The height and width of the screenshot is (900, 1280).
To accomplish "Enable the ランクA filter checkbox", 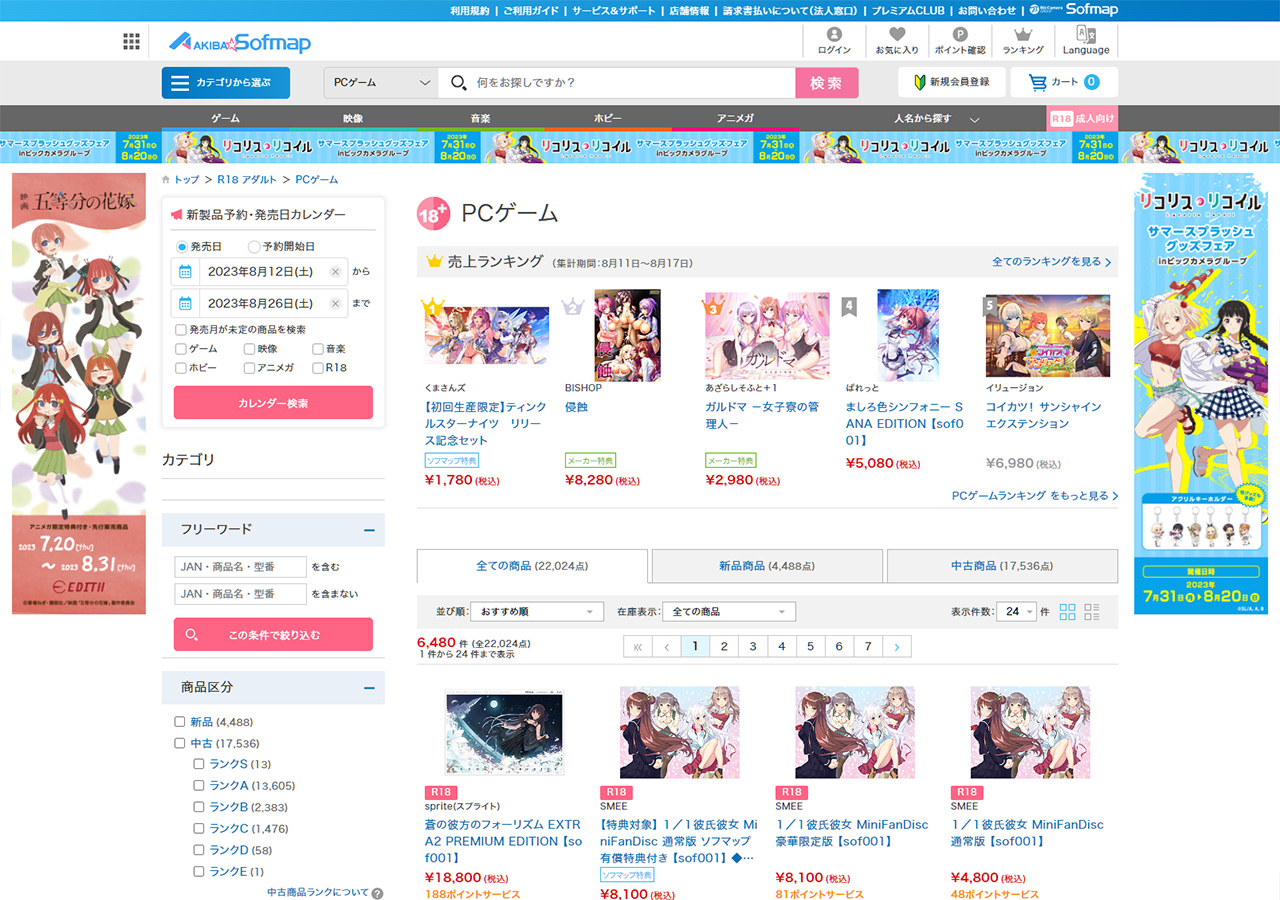I will pos(199,786).
